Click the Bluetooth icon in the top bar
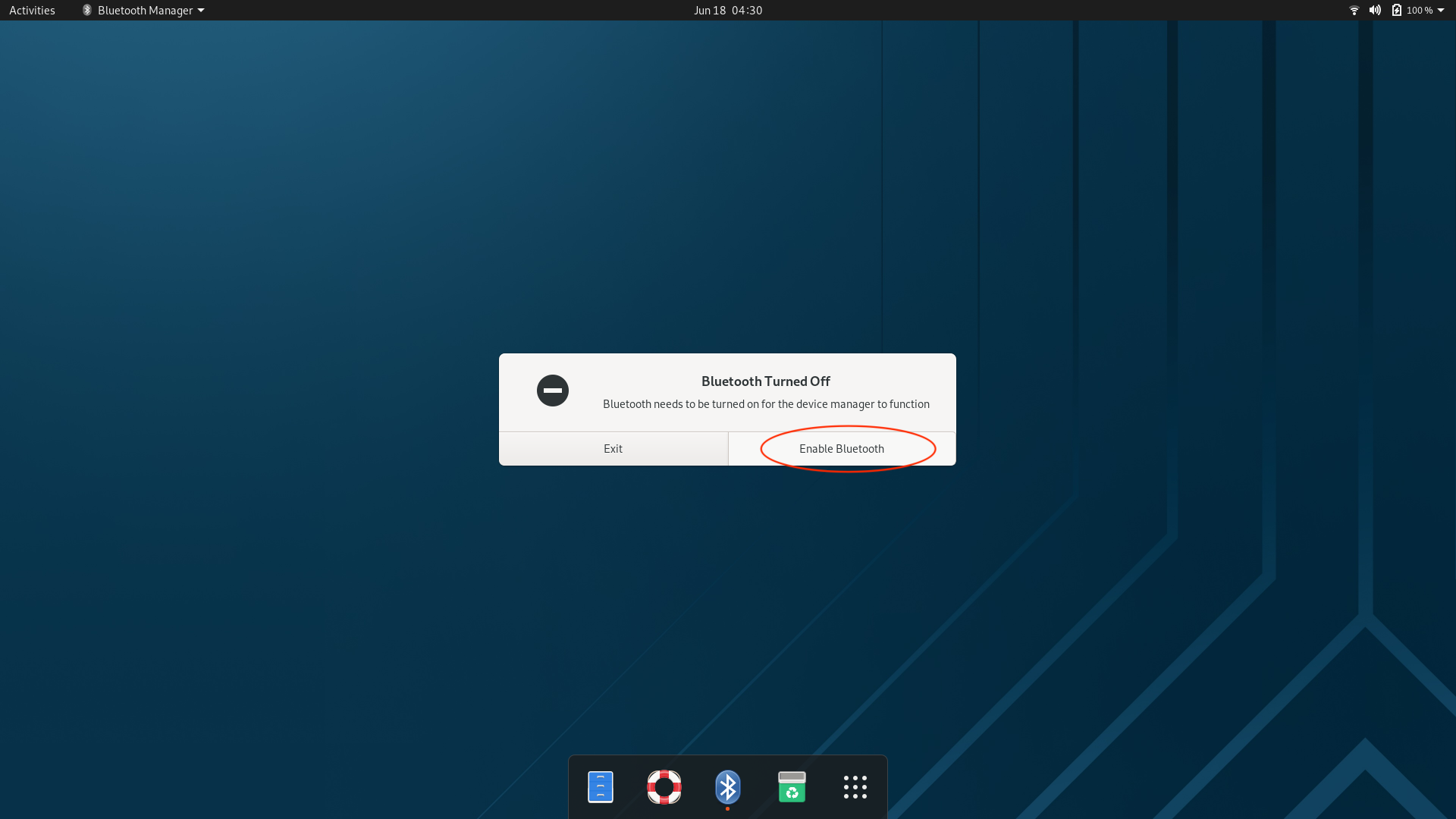1456x819 pixels. [x=87, y=10]
